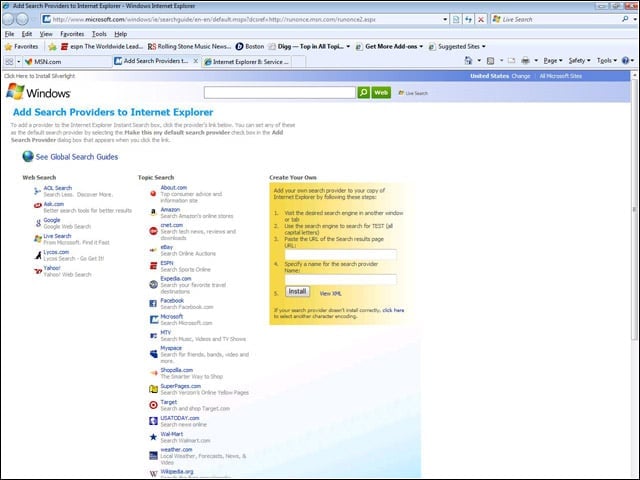Click the green search magnifier button on the page
The image size is (640, 480).
pyautogui.click(x=364, y=93)
